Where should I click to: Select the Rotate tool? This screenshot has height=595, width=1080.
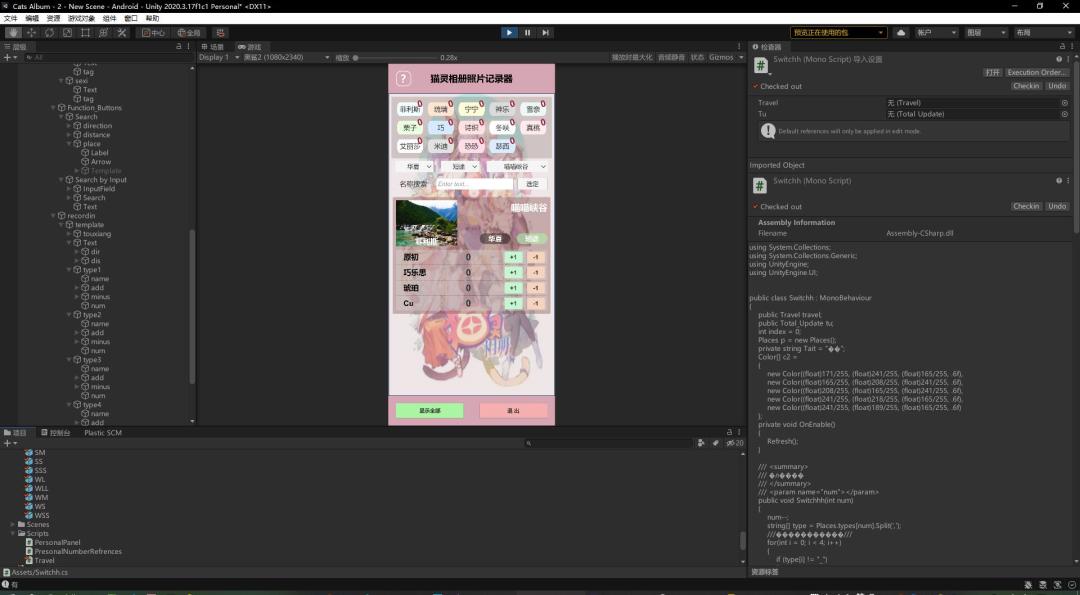click(50, 32)
